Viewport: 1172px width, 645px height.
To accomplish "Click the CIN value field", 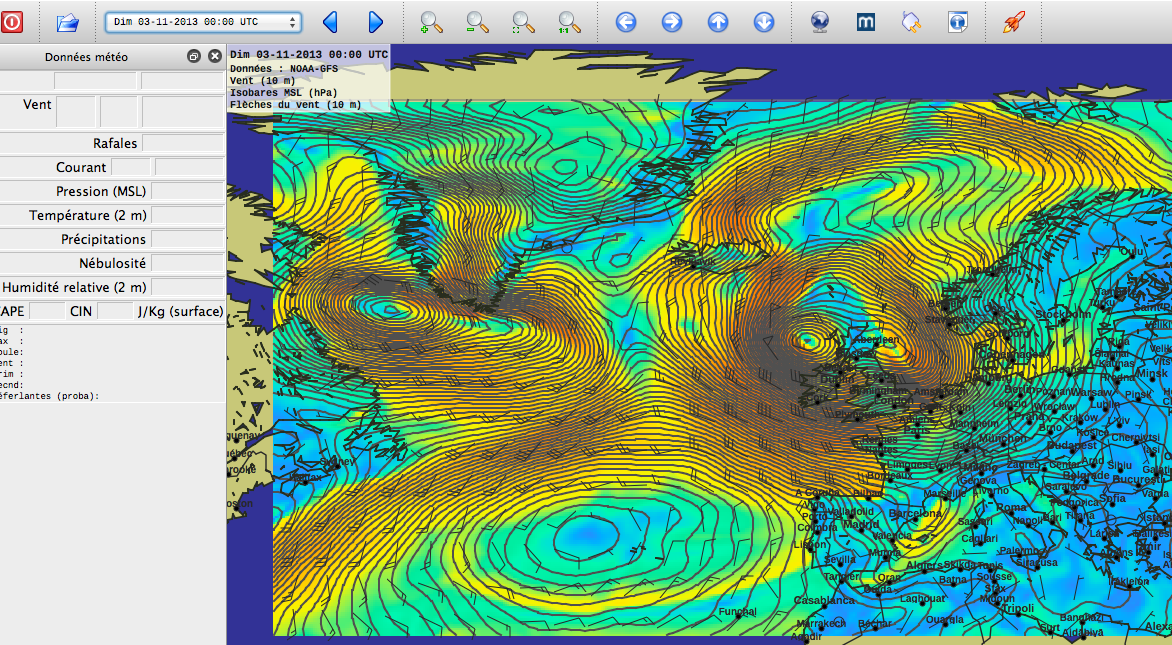I will (115, 311).
